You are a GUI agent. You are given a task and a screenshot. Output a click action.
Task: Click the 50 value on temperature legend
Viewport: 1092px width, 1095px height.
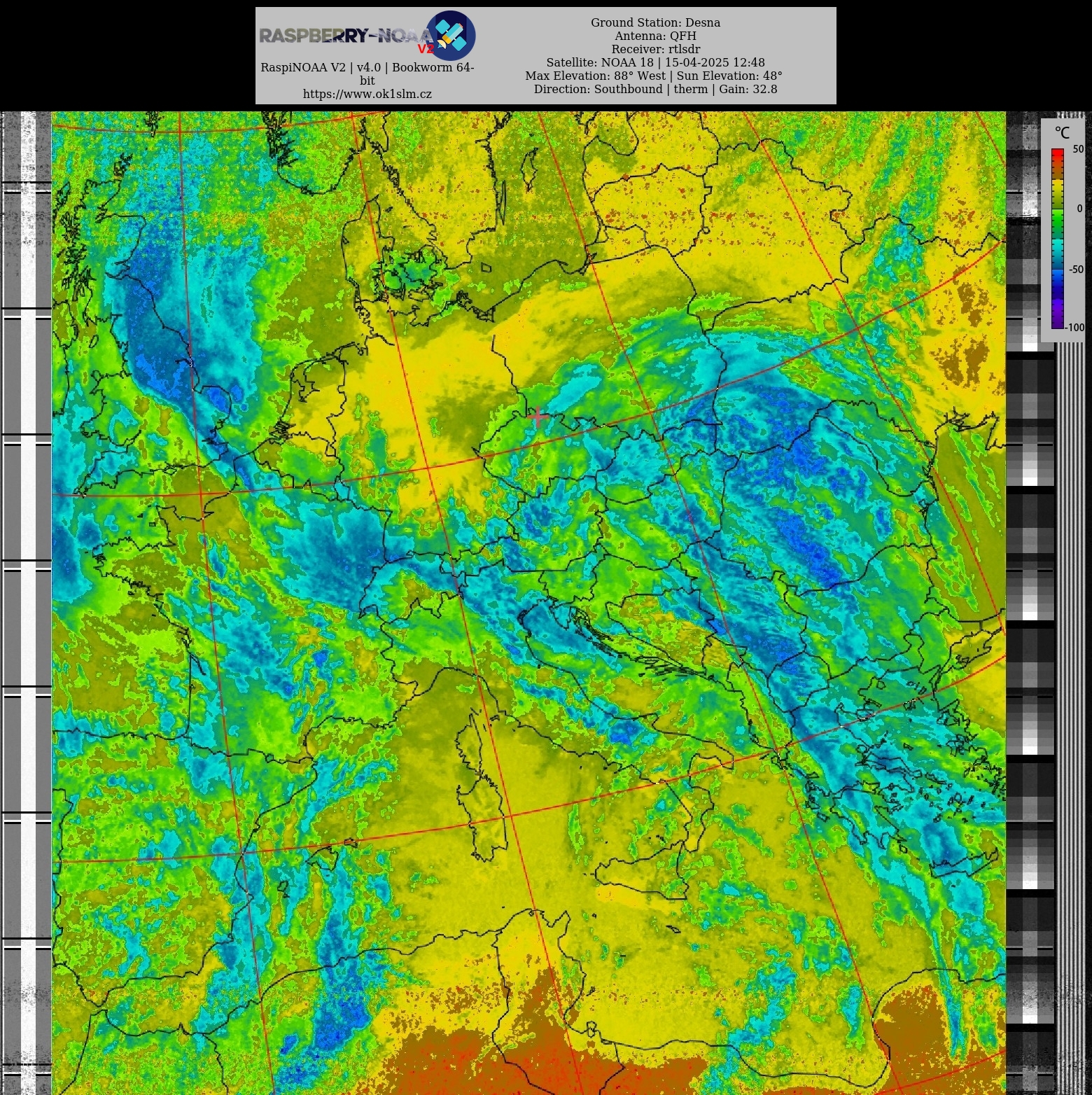[1078, 149]
